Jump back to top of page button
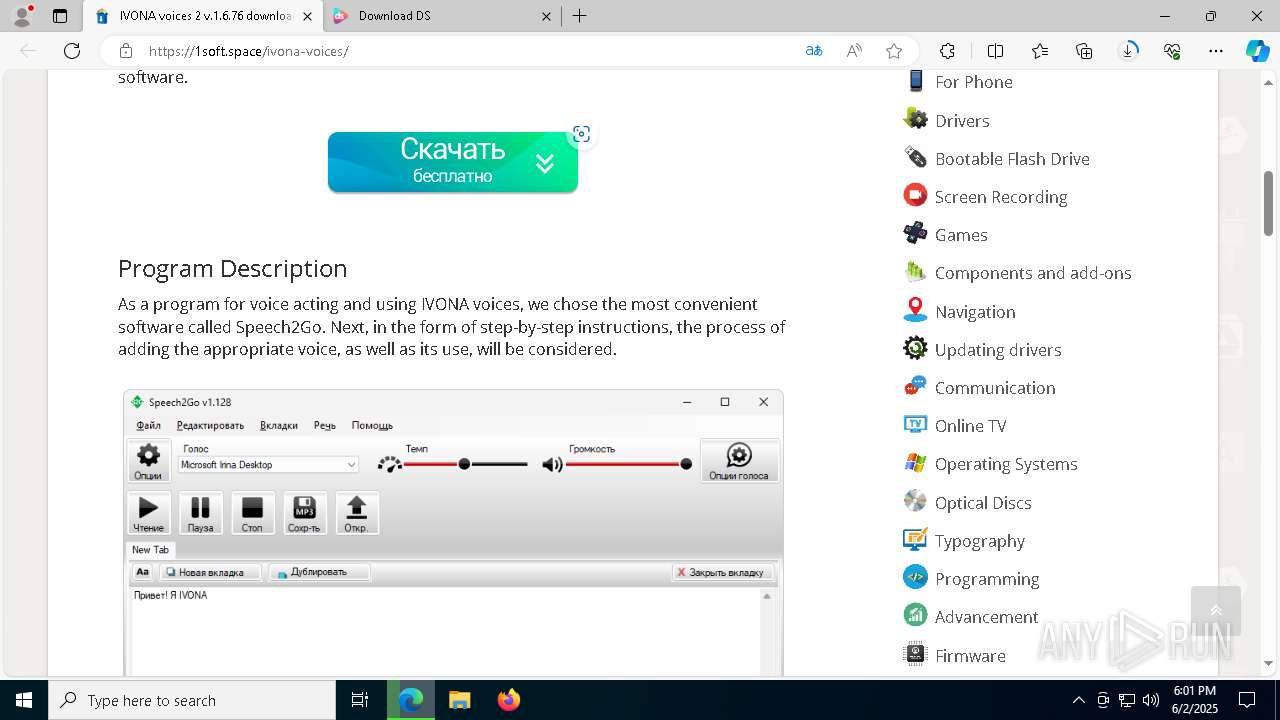 click(x=1216, y=611)
